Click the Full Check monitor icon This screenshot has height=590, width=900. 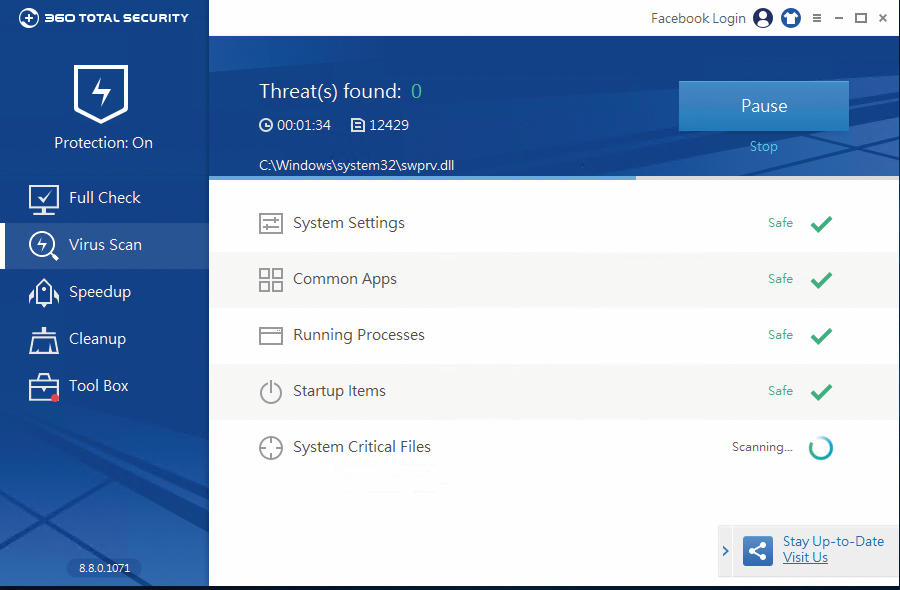(x=44, y=200)
